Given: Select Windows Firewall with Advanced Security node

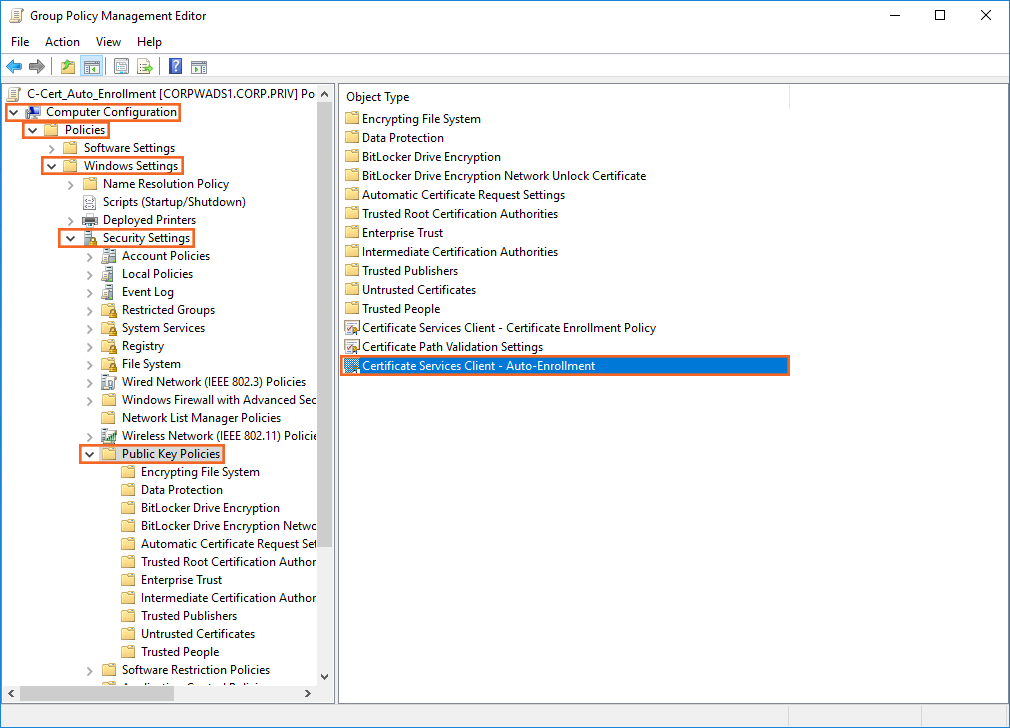Looking at the screenshot, I should point(218,400).
